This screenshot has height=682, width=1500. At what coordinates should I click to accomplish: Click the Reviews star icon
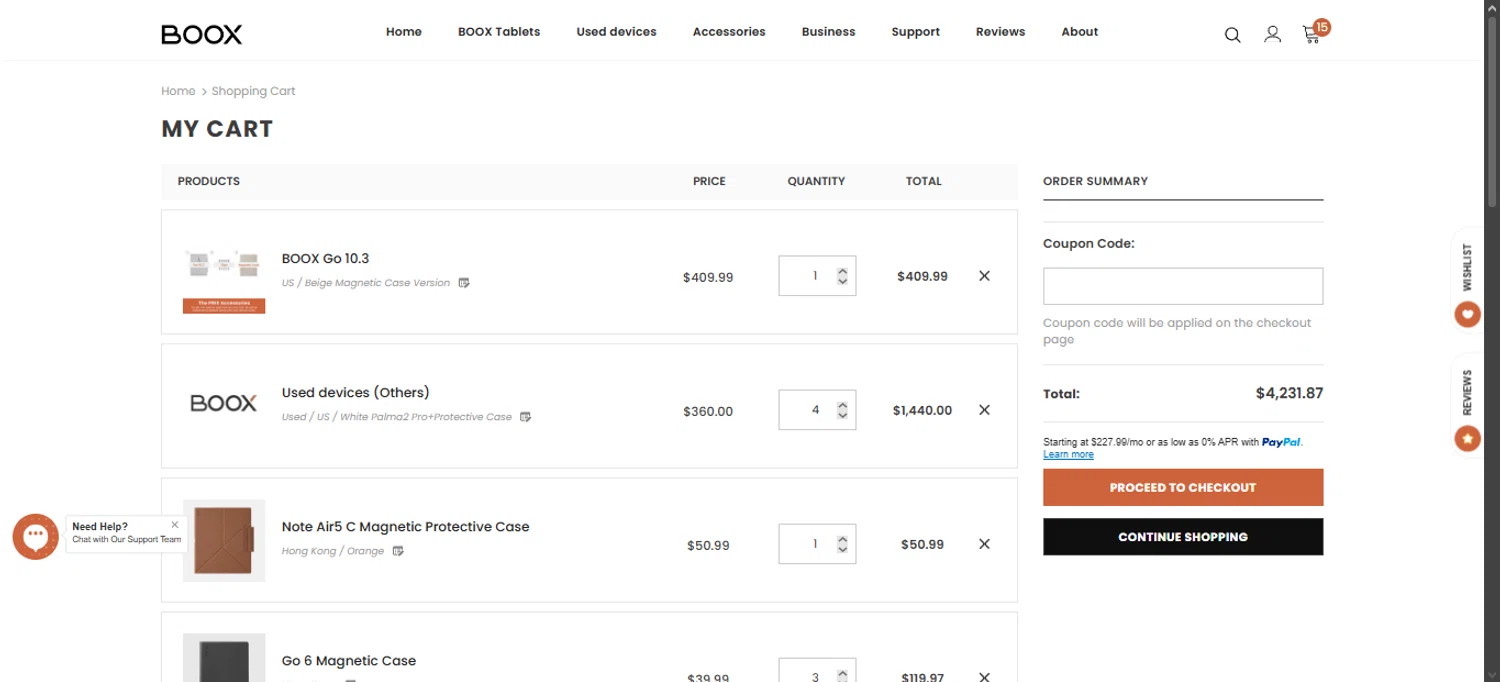[x=1467, y=438]
